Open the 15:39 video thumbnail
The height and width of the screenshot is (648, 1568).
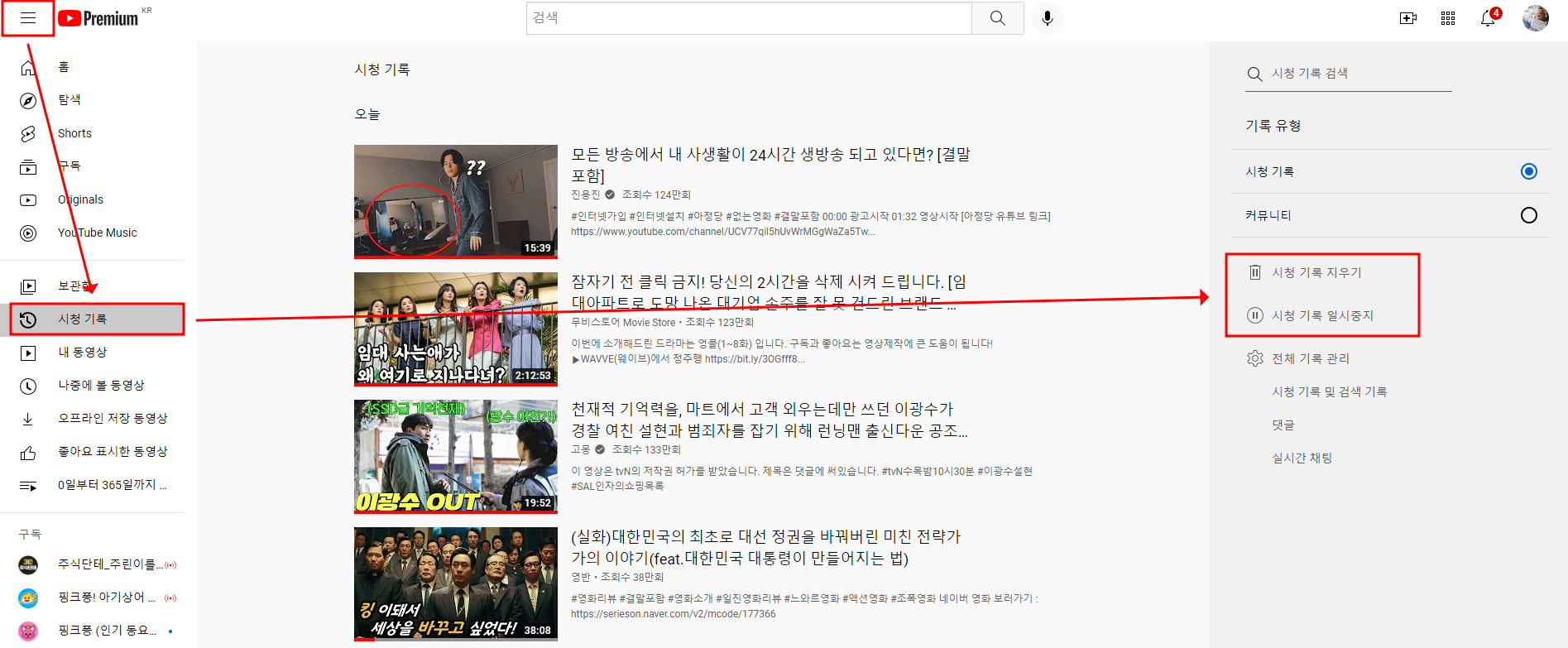(x=456, y=202)
